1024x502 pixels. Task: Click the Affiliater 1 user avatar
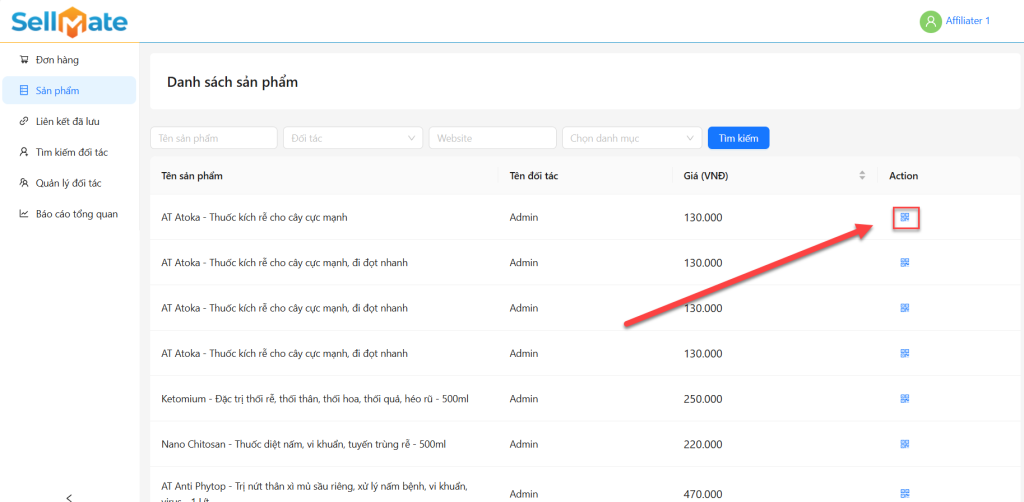tap(930, 21)
